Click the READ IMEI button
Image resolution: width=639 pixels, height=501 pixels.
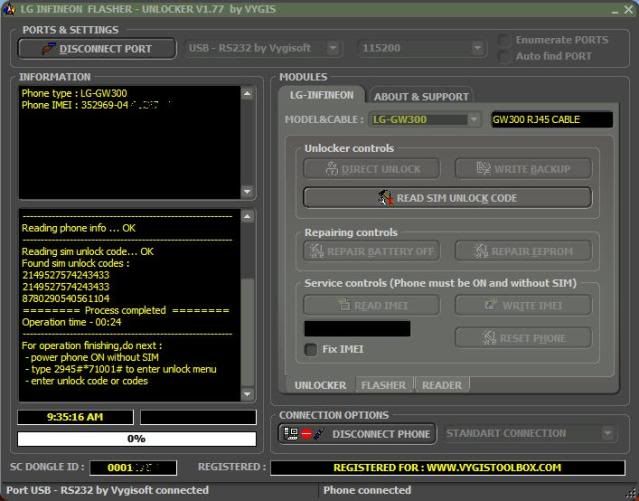pyautogui.click(x=372, y=305)
